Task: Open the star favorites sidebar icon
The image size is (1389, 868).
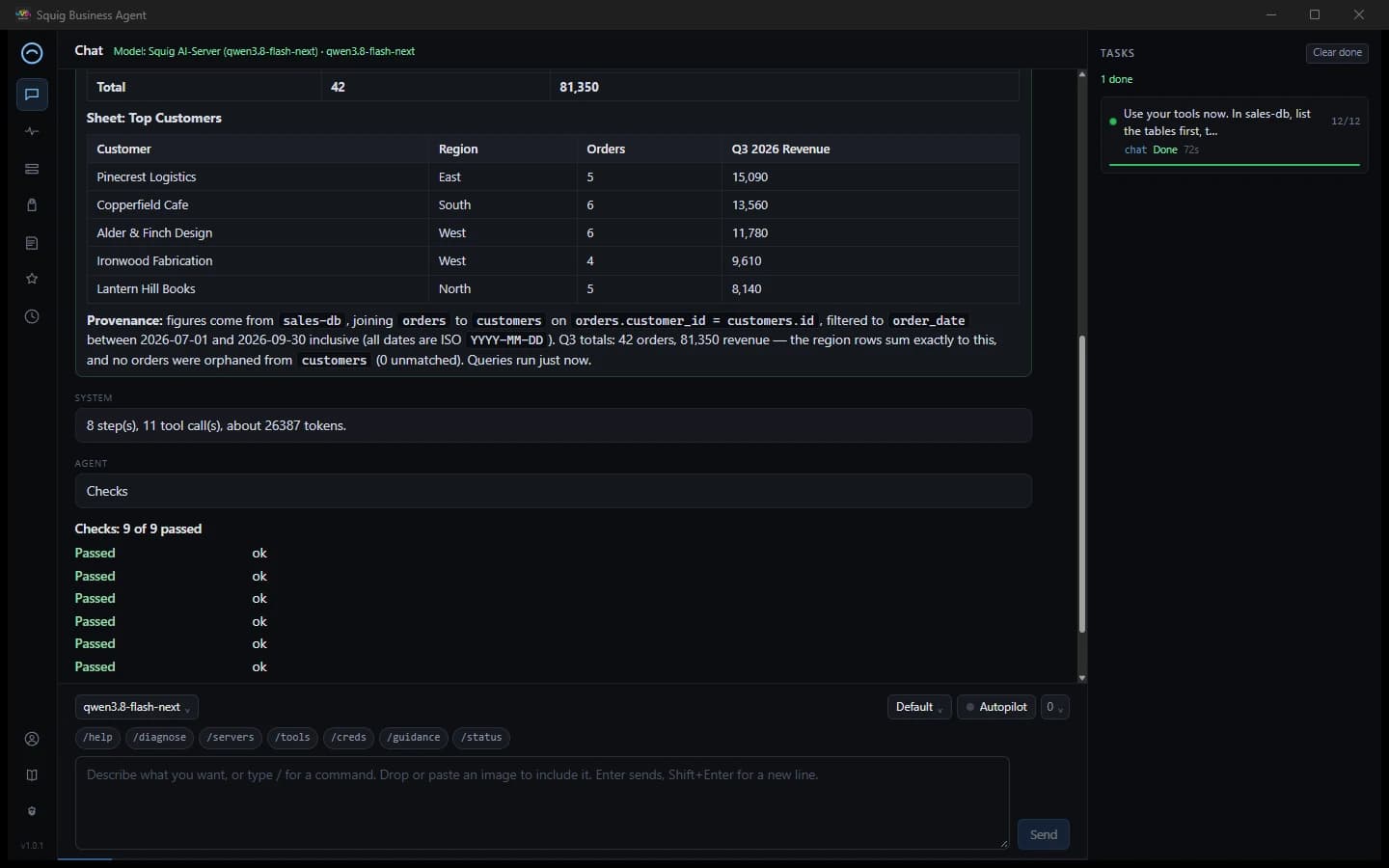Action: click(x=32, y=280)
